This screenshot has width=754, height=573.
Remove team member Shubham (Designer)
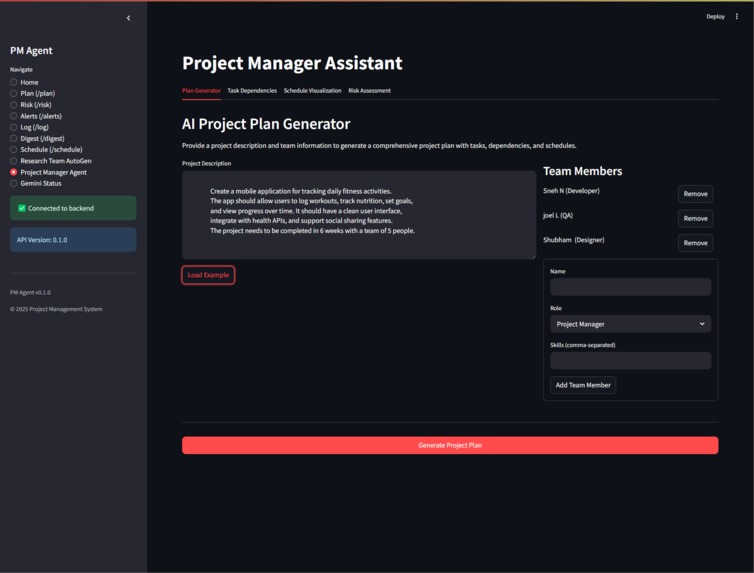(x=695, y=243)
